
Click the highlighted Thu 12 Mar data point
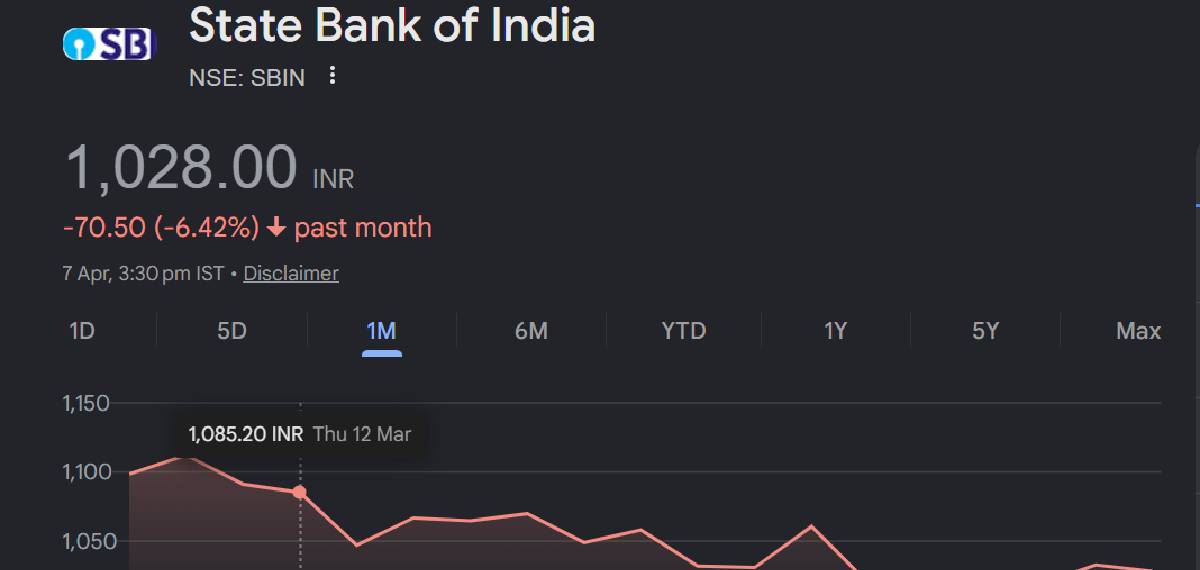(300, 492)
